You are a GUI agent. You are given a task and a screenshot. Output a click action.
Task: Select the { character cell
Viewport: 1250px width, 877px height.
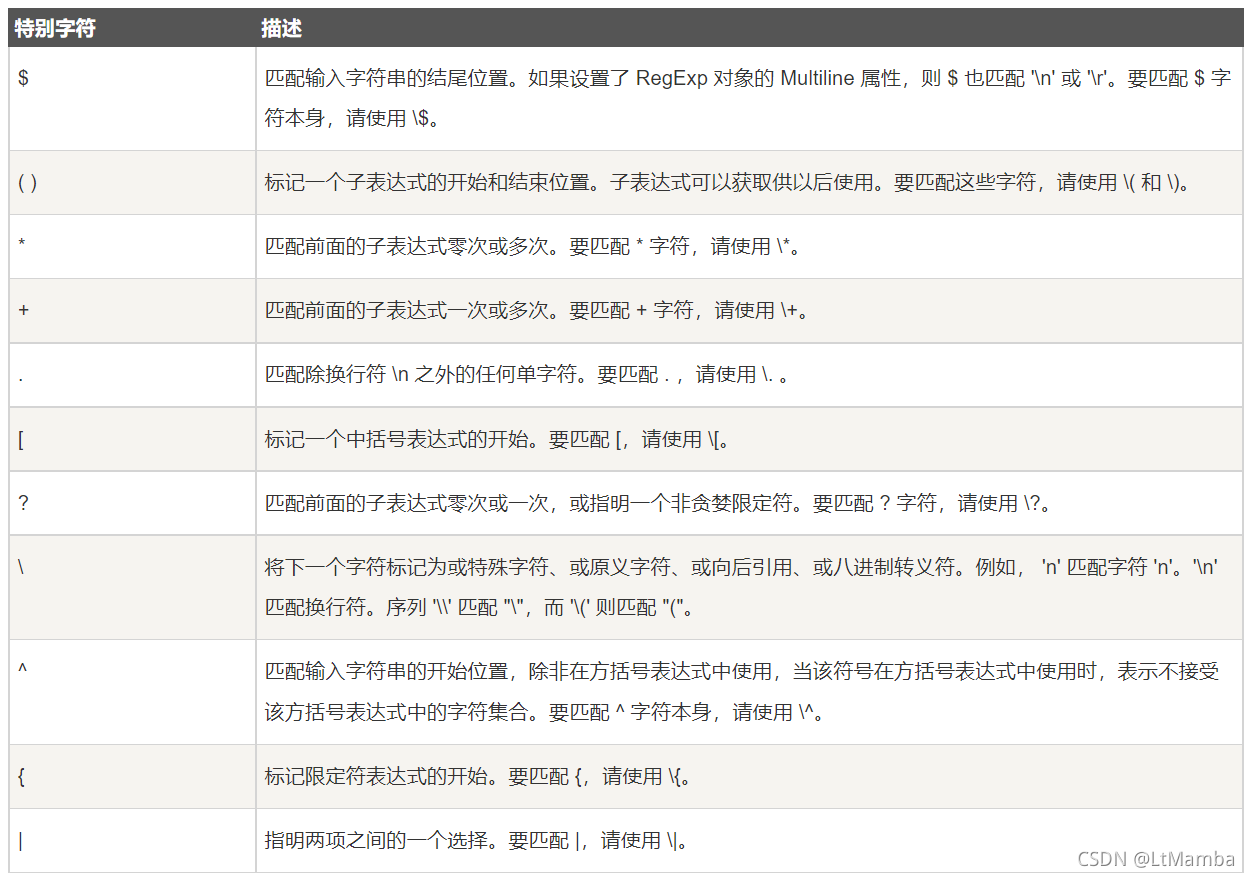[x=132, y=776]
